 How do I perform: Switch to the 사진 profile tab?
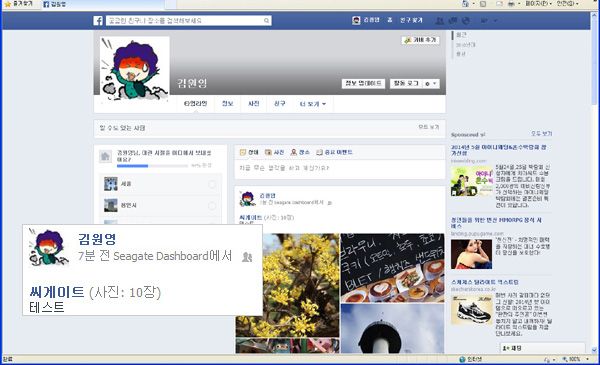point(254,104)
